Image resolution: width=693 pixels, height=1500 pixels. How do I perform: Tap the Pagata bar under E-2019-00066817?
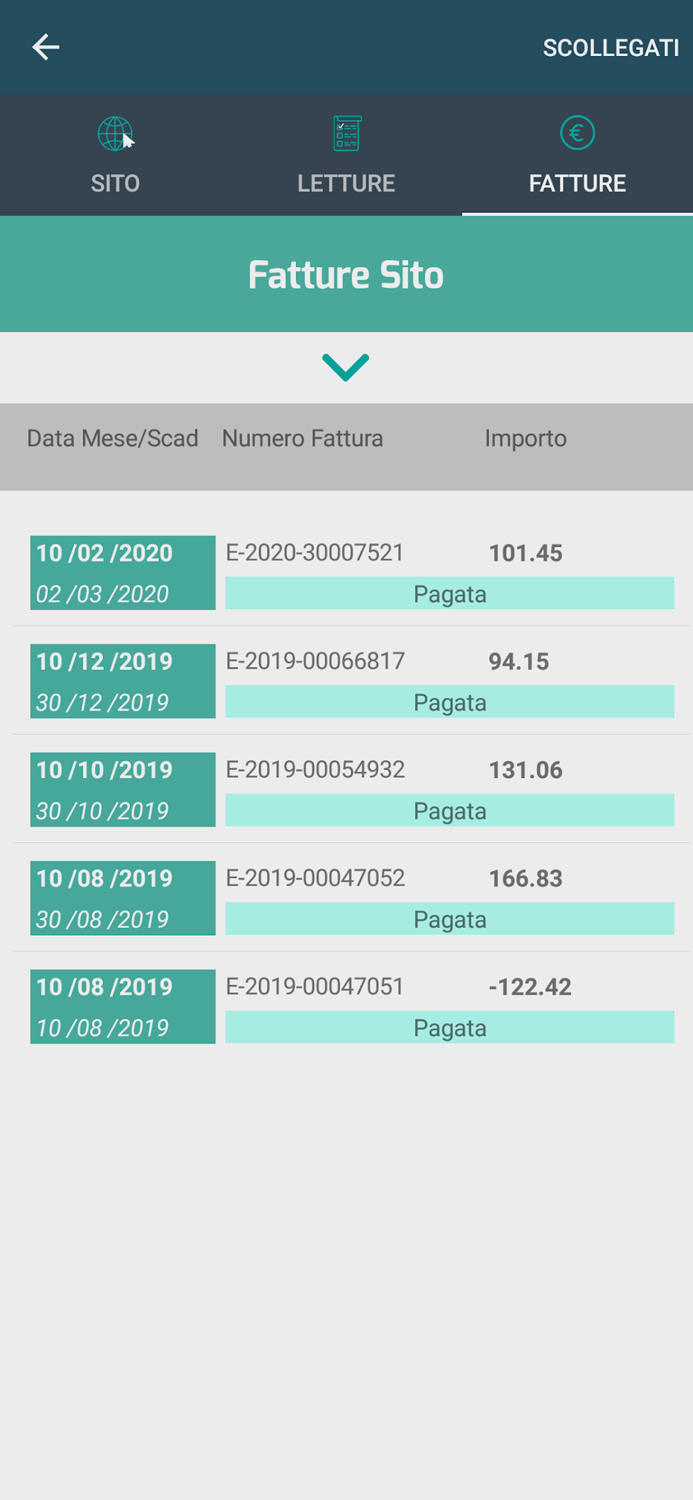pyautogui.click(x=450, y=702)
